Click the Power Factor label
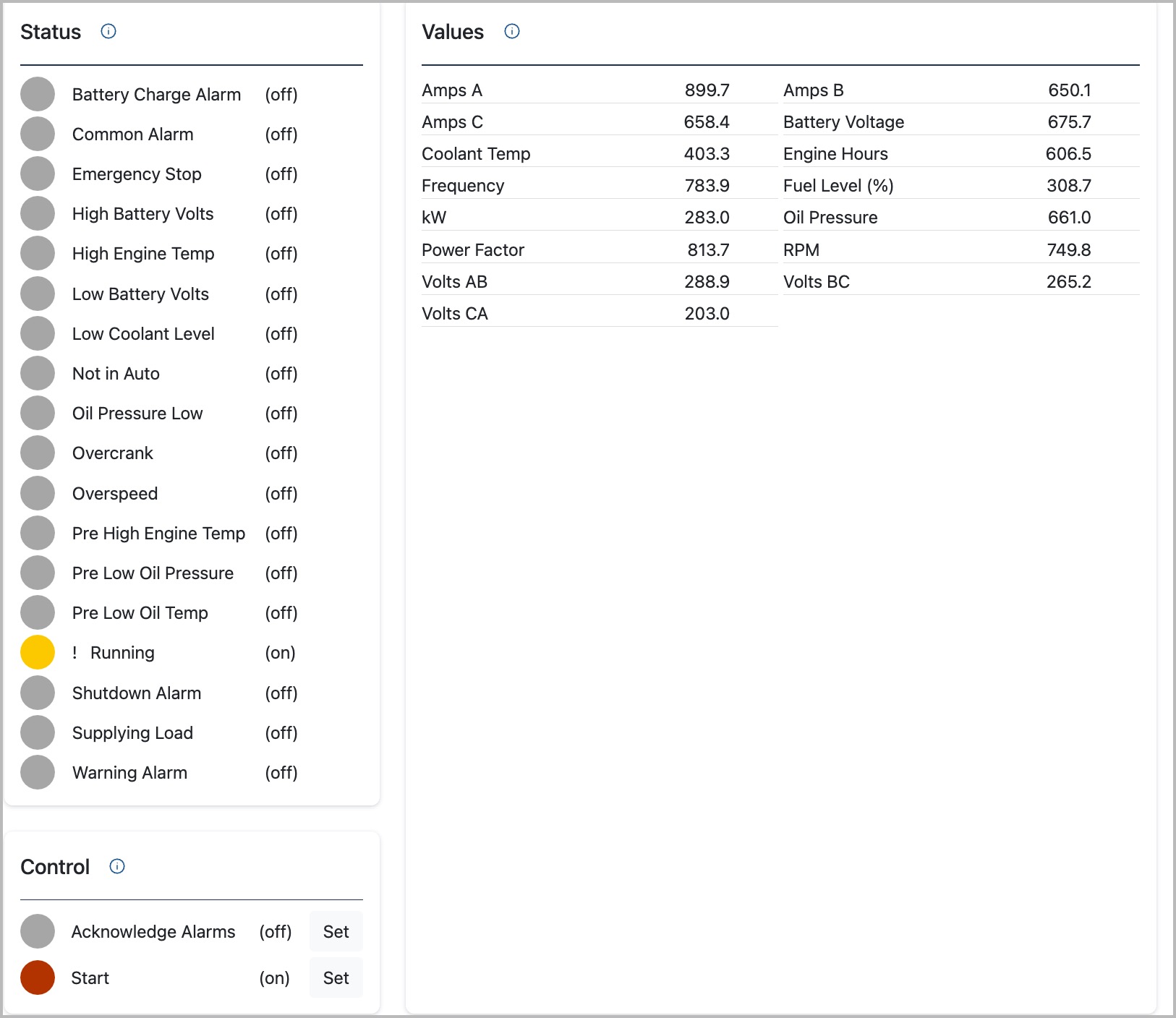 (x=473, y=249)
